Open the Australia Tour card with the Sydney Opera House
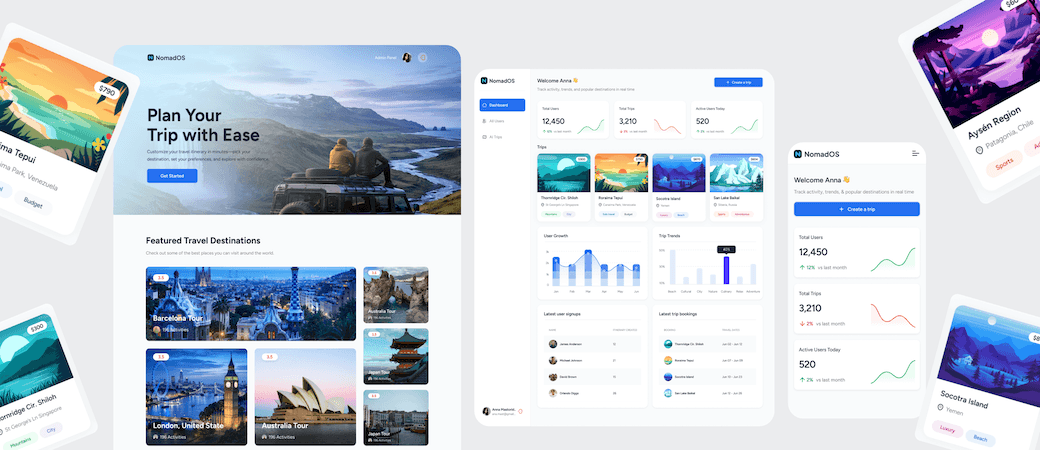 click(305, 397)
